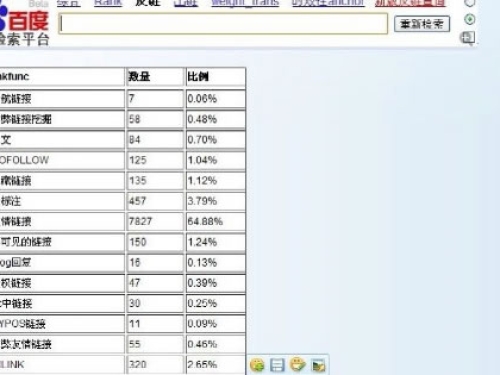This screenshot has height=375, width=500.
Task: Open the weight_trans tab link
Action: (245, 3)
